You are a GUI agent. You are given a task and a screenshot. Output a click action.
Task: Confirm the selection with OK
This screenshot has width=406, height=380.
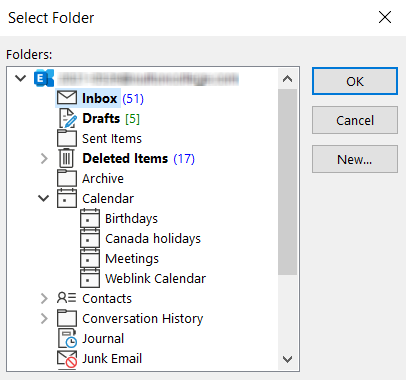coord(355,81)
